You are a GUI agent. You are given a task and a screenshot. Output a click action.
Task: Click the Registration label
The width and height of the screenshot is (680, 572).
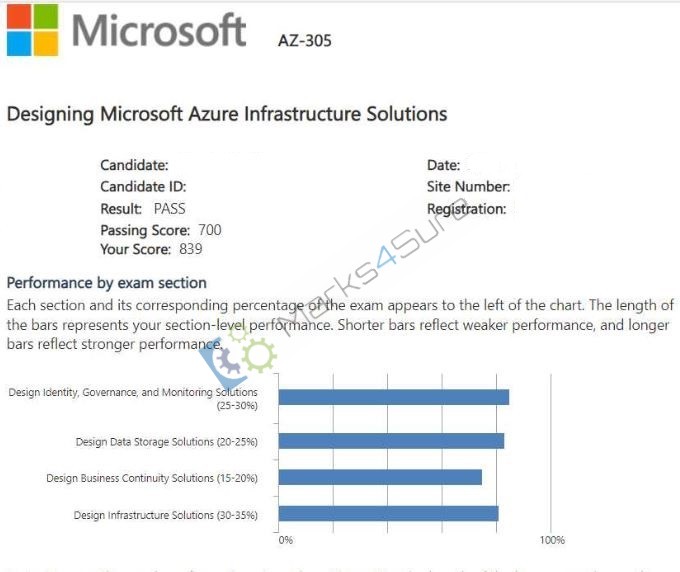pos(467,209)
